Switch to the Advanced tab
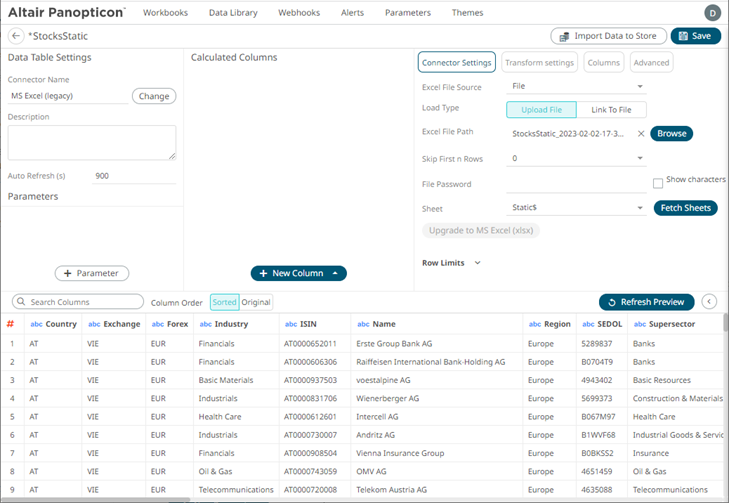The image size is (729, 503). (651, 62)
